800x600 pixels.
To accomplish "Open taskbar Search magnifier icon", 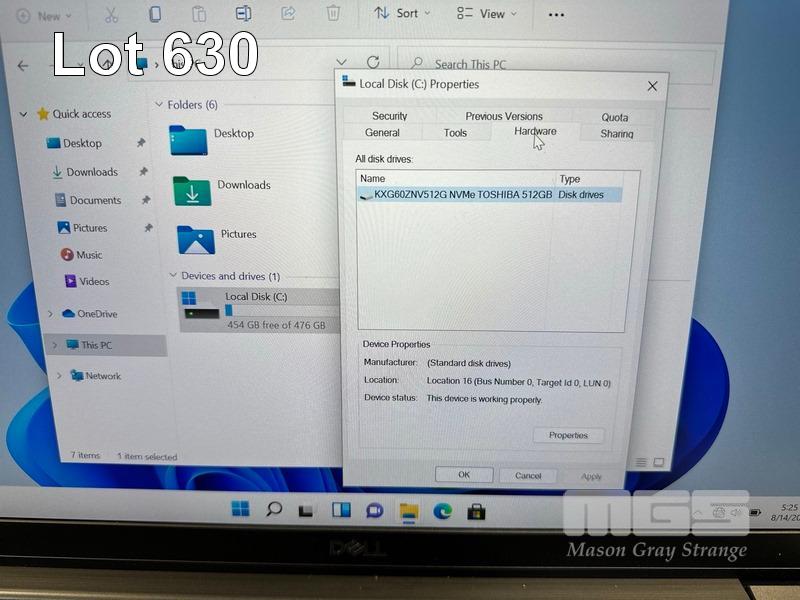I will [274, 510].
